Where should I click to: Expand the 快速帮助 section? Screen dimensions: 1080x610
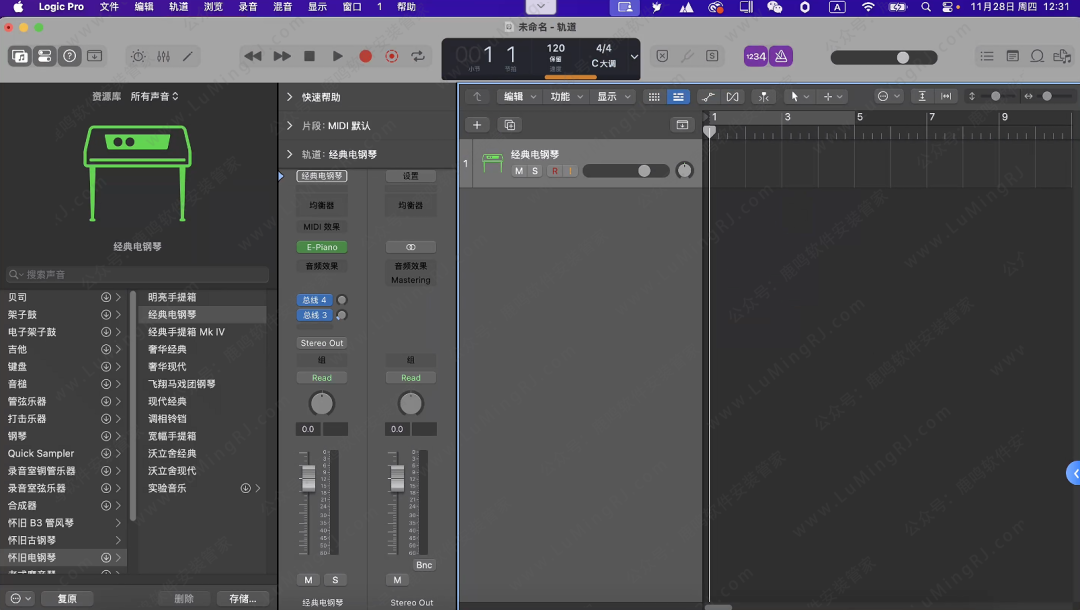click(290, 97)
